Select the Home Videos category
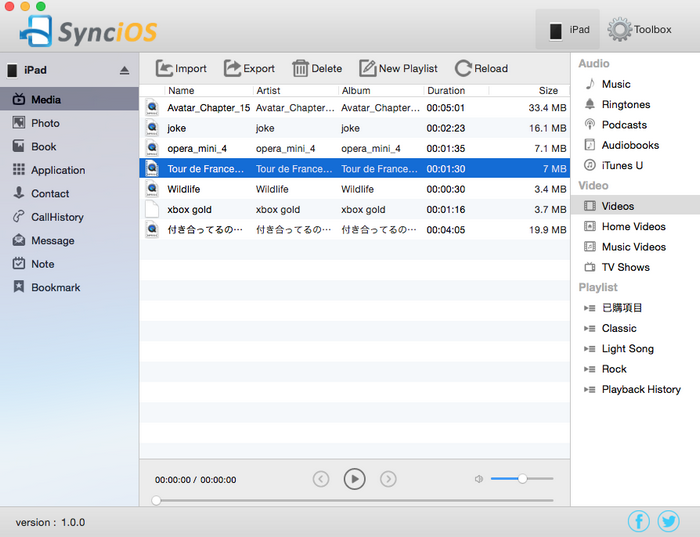The height and width of the screenshot is (537, 700). (635, 226)
